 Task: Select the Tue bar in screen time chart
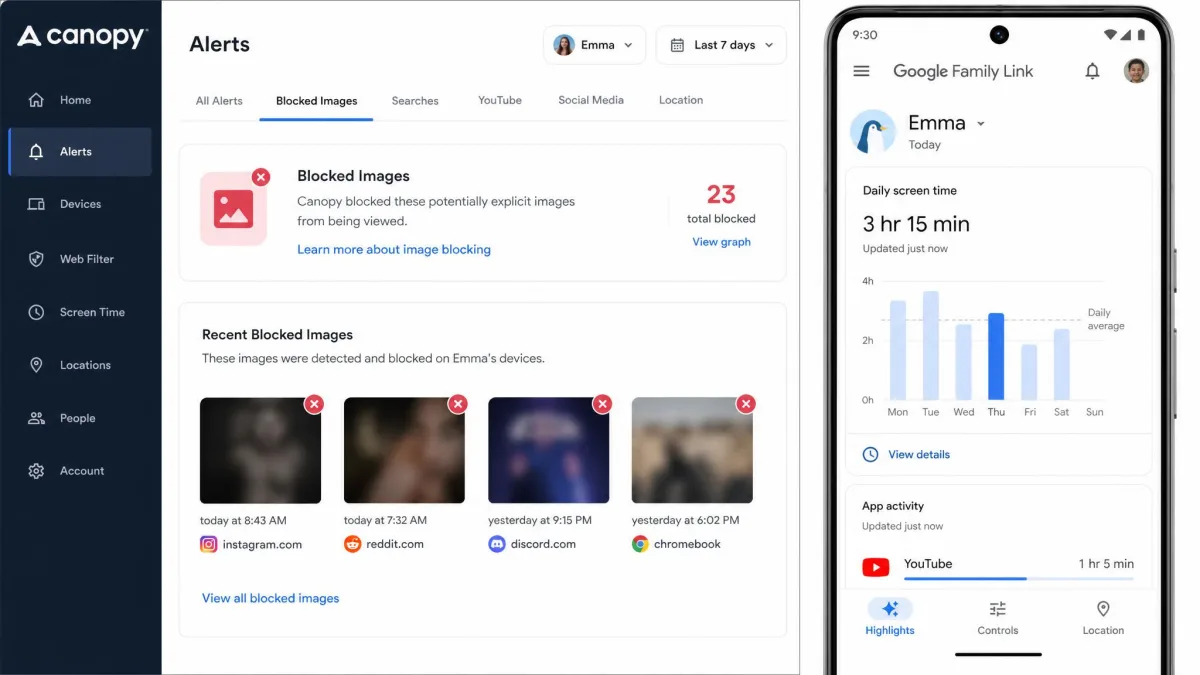(931, 346)
